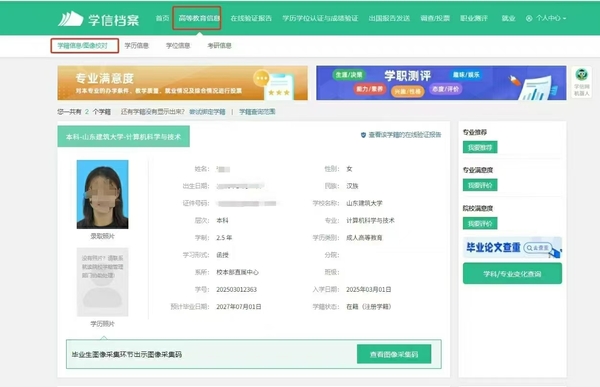Click 我要评价 button under 专业满意度
600x387 pixels.
coord(480,185)
